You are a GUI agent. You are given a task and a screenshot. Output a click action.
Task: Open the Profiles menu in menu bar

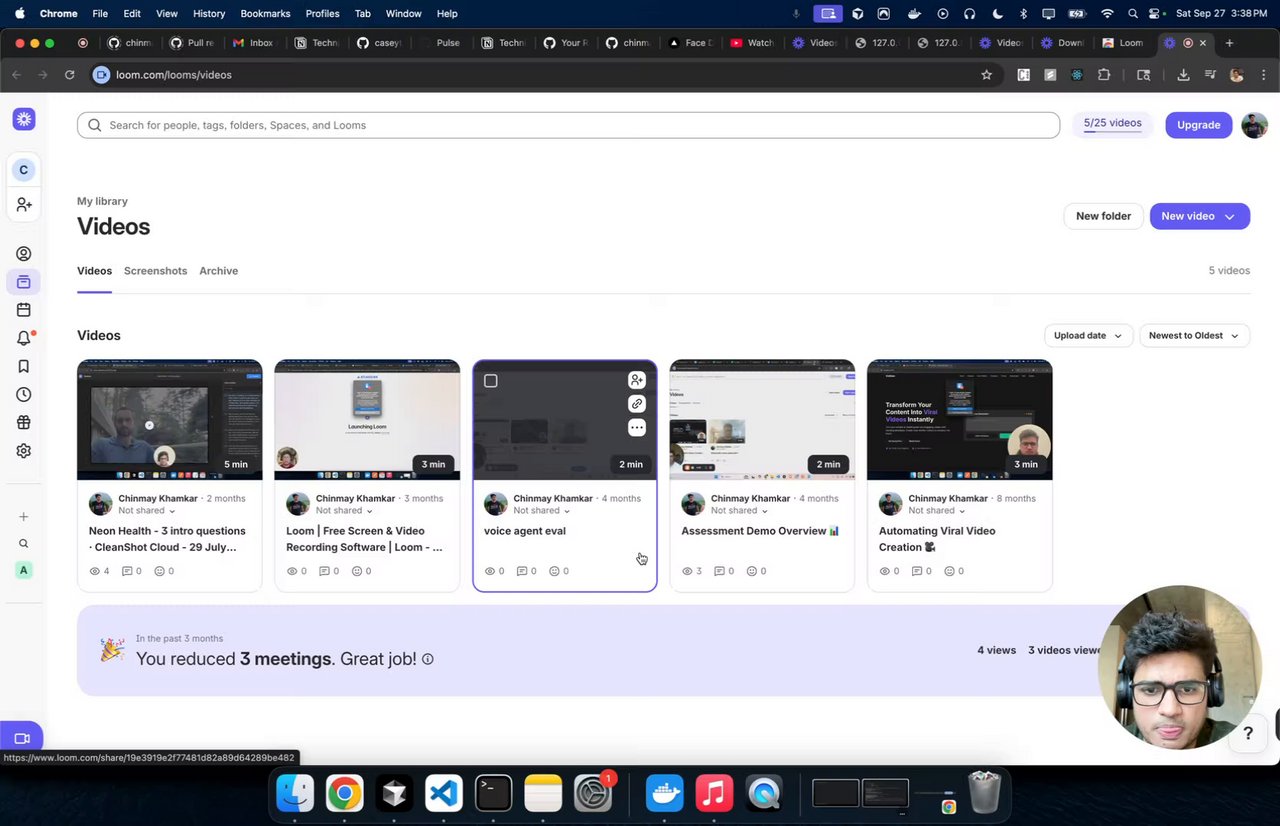[x=322, y=14]
